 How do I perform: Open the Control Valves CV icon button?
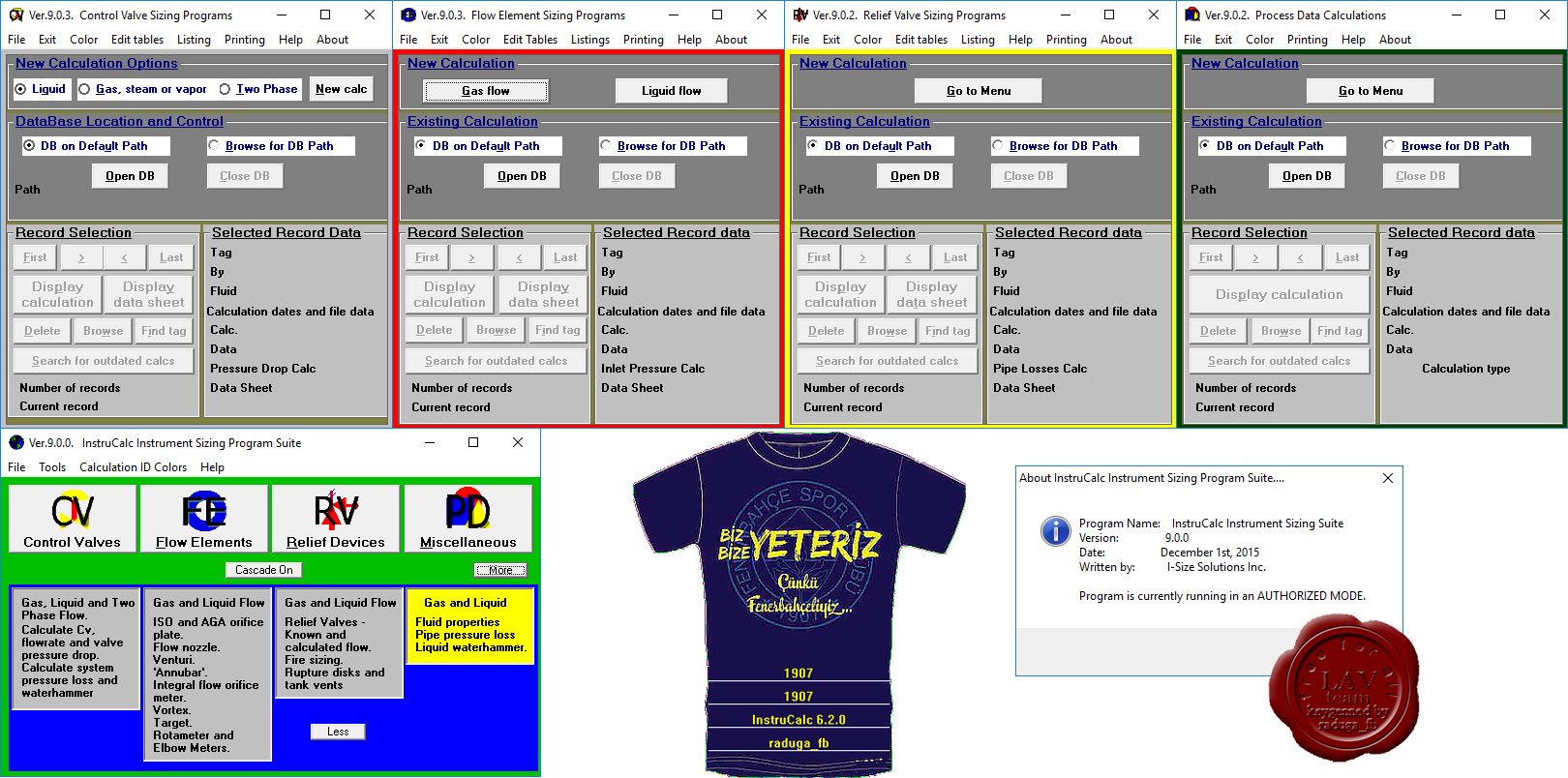(73, 519)
